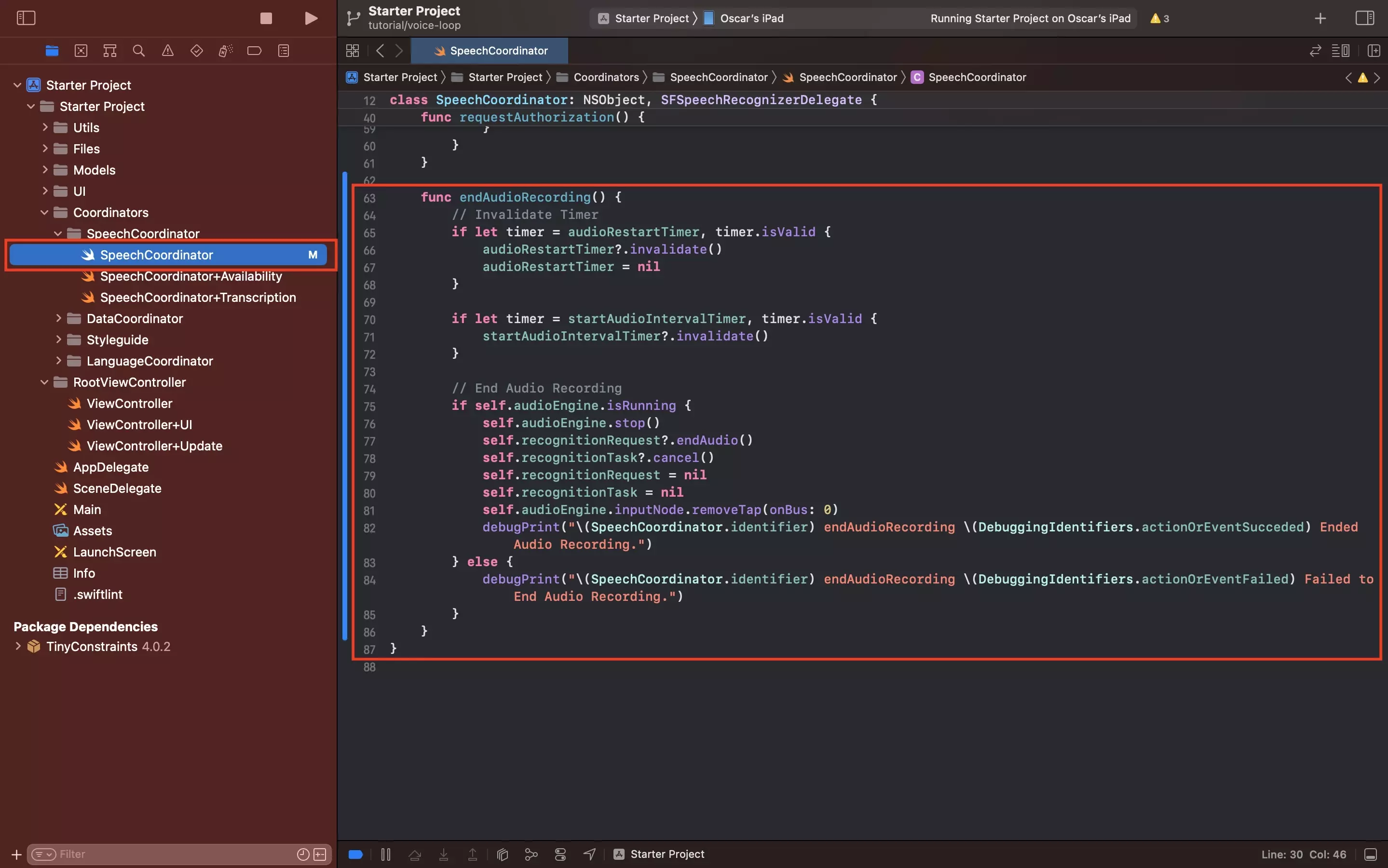Toggle the debug area panel
This screenshot has height=868, width=1388.
coord(1371,854)
